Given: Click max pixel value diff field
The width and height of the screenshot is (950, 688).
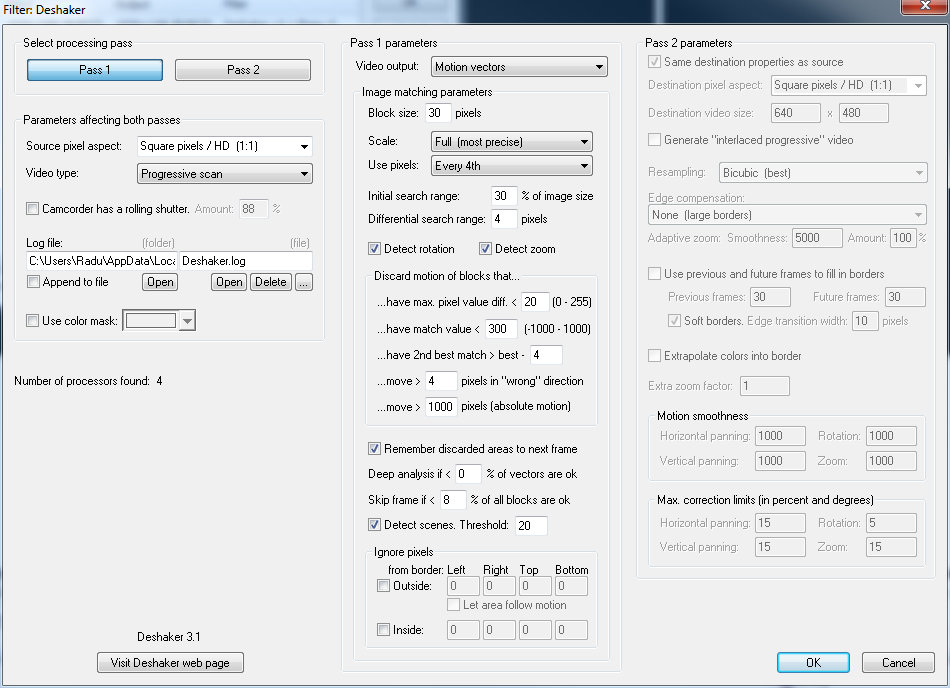Looking at the screenshot, I should (535, 302).
